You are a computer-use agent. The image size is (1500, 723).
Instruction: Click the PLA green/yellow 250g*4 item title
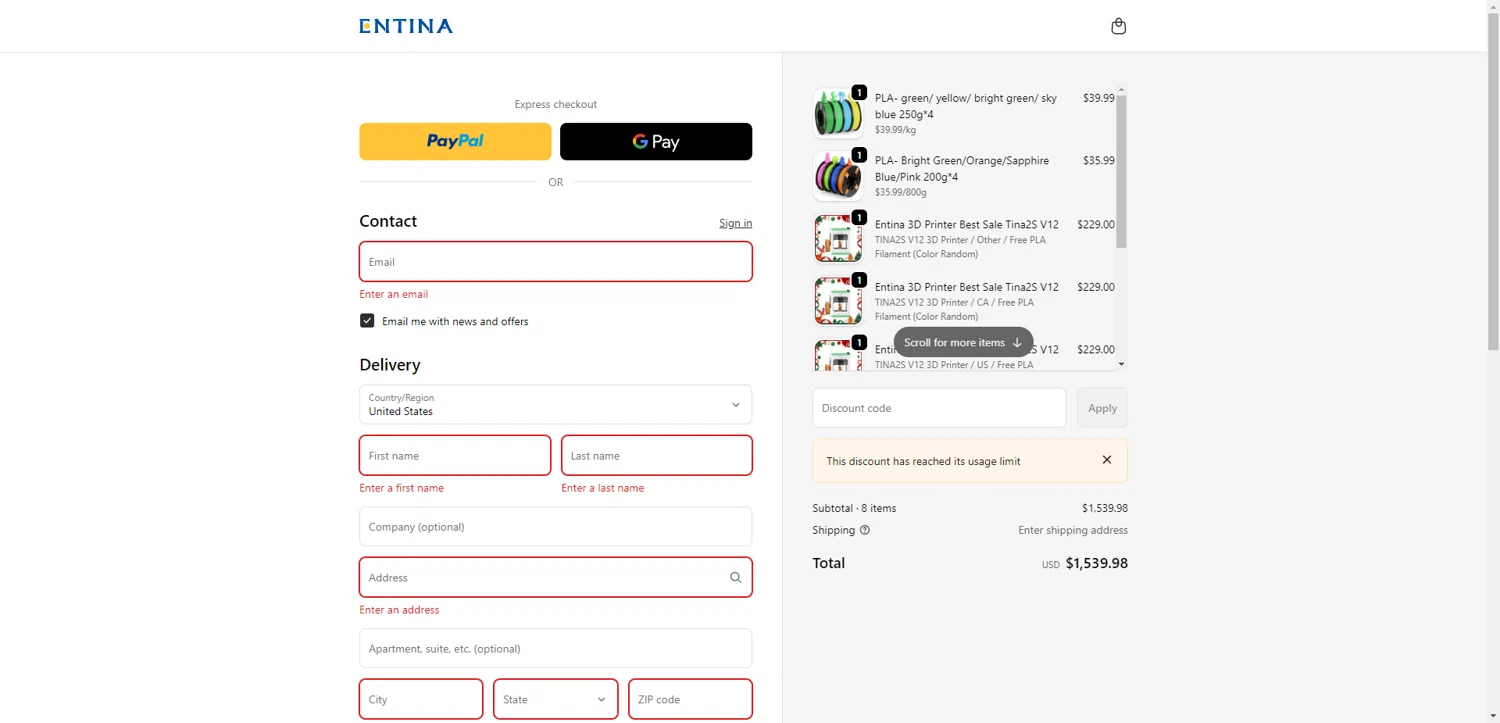pos(965,106)
